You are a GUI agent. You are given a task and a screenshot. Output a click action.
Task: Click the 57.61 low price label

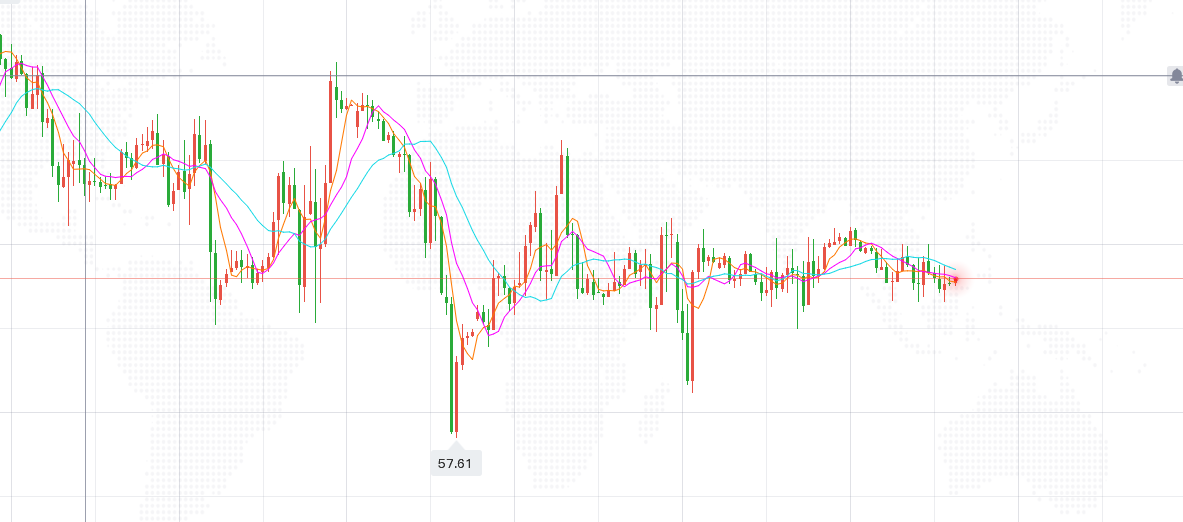tap(454, 463)
